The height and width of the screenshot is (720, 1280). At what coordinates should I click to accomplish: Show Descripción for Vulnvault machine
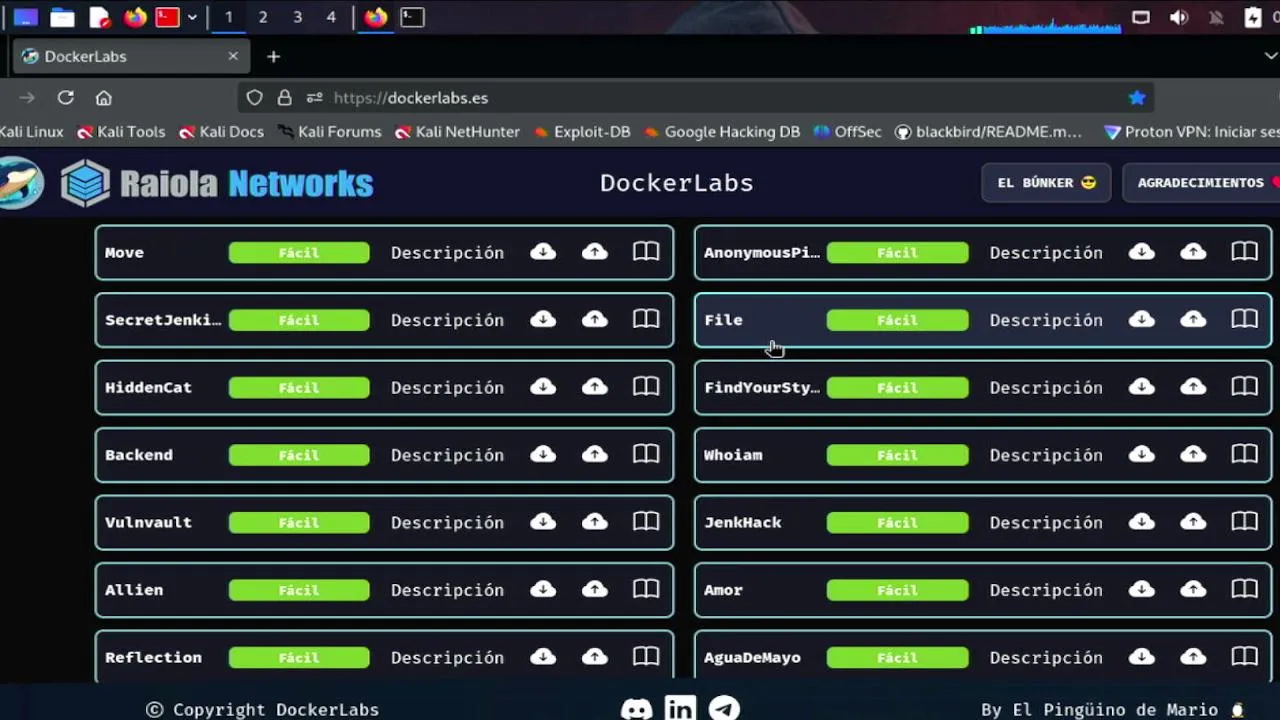(x=447, y=522)
